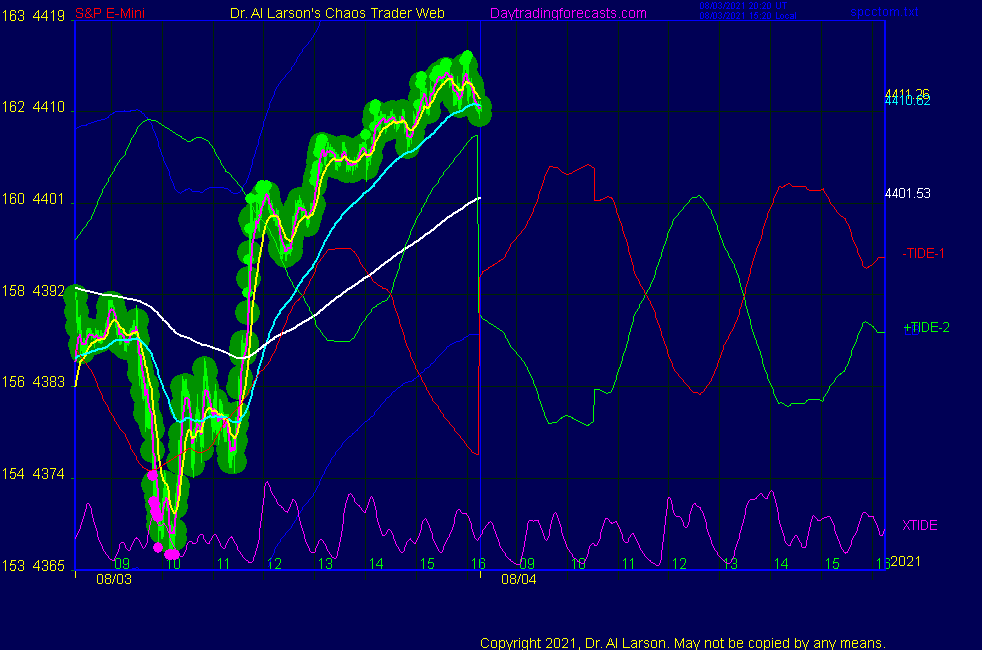Click the 08/04 date marker on the time axis
982x650 pixels.
pos(519,578)
